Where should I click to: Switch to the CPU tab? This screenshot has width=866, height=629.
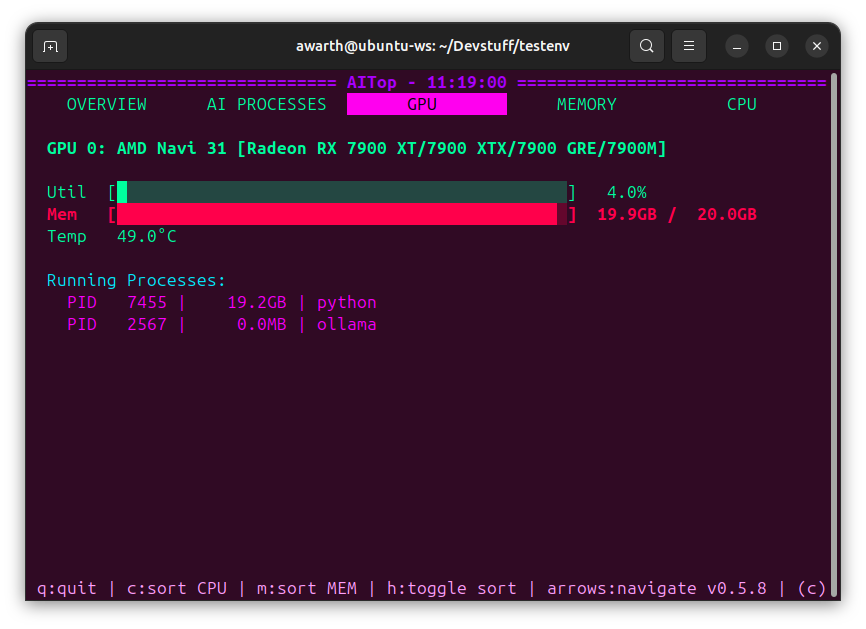click(x=742, y=104)
